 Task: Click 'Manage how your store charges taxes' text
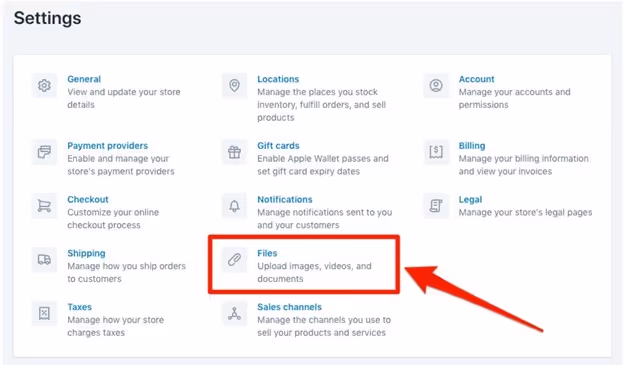(x=115, y=326)
